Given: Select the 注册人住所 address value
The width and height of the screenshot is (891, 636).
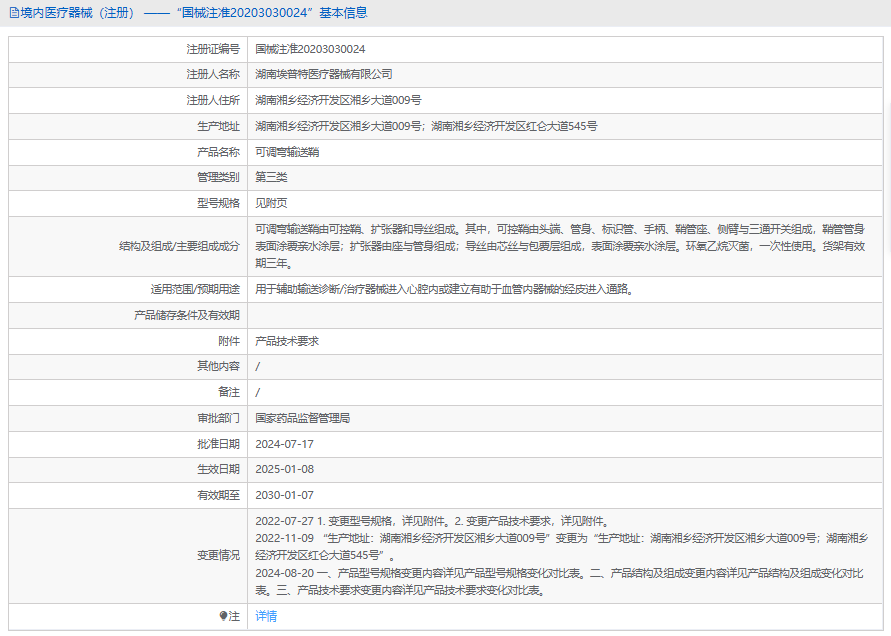Looking at the screenshot, I should pyautogui.click(x=338, y=101).
